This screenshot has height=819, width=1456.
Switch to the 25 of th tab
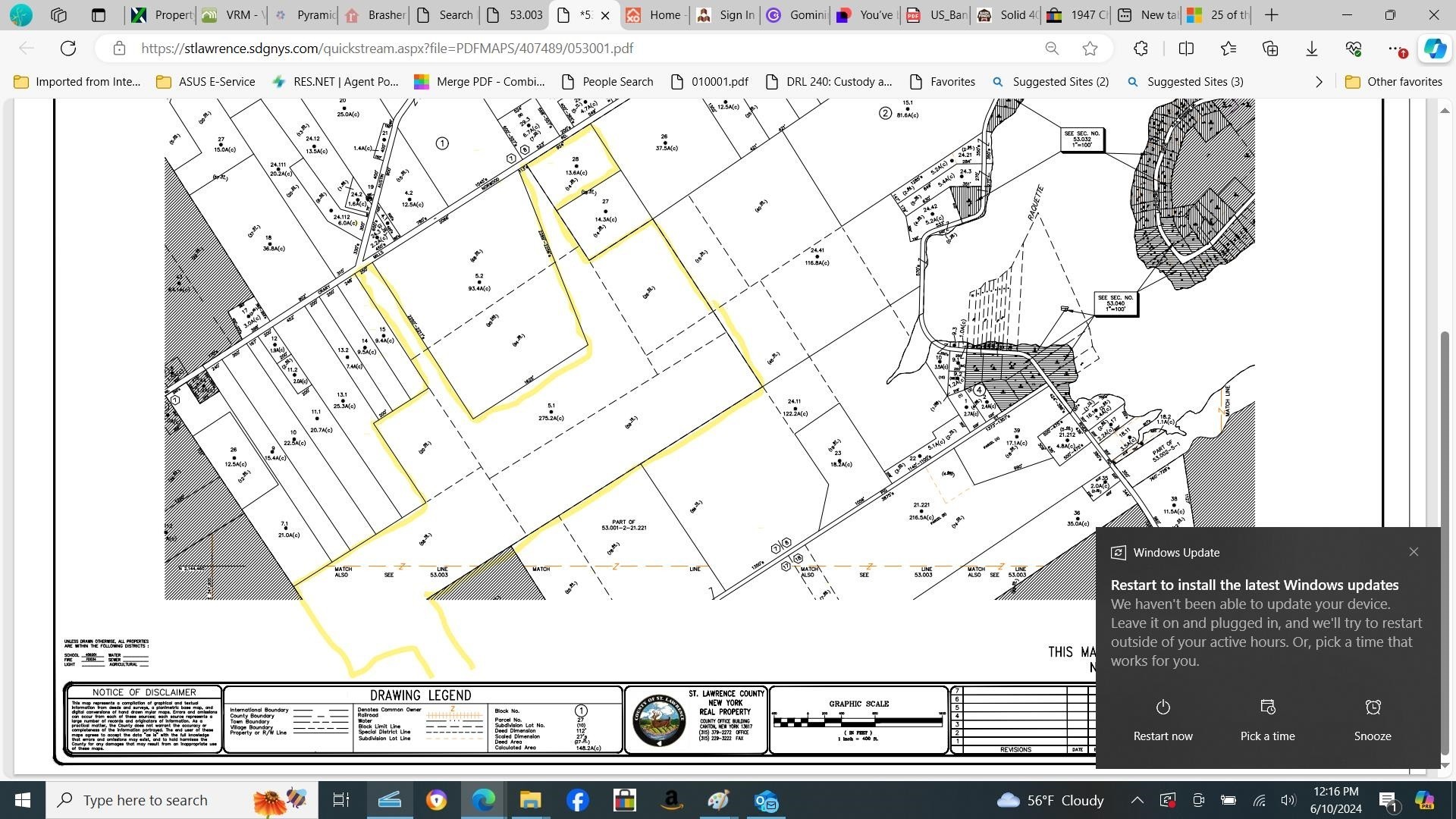click(1219, 14)
